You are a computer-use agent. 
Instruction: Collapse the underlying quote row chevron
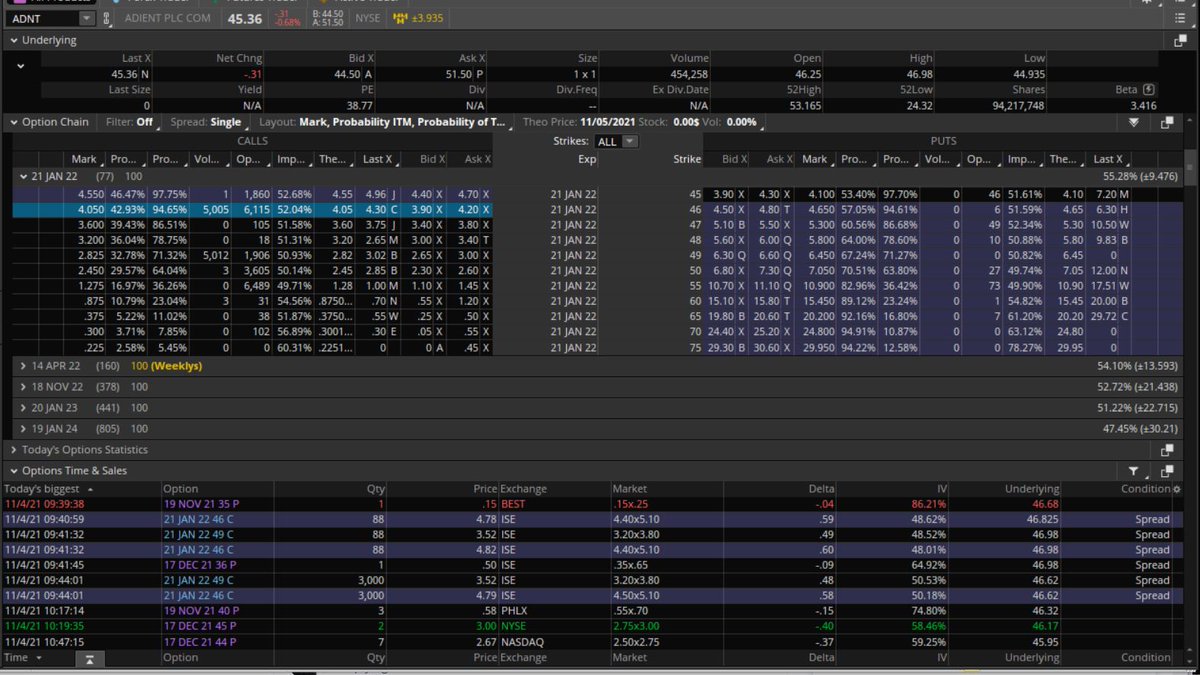point(20,66)
